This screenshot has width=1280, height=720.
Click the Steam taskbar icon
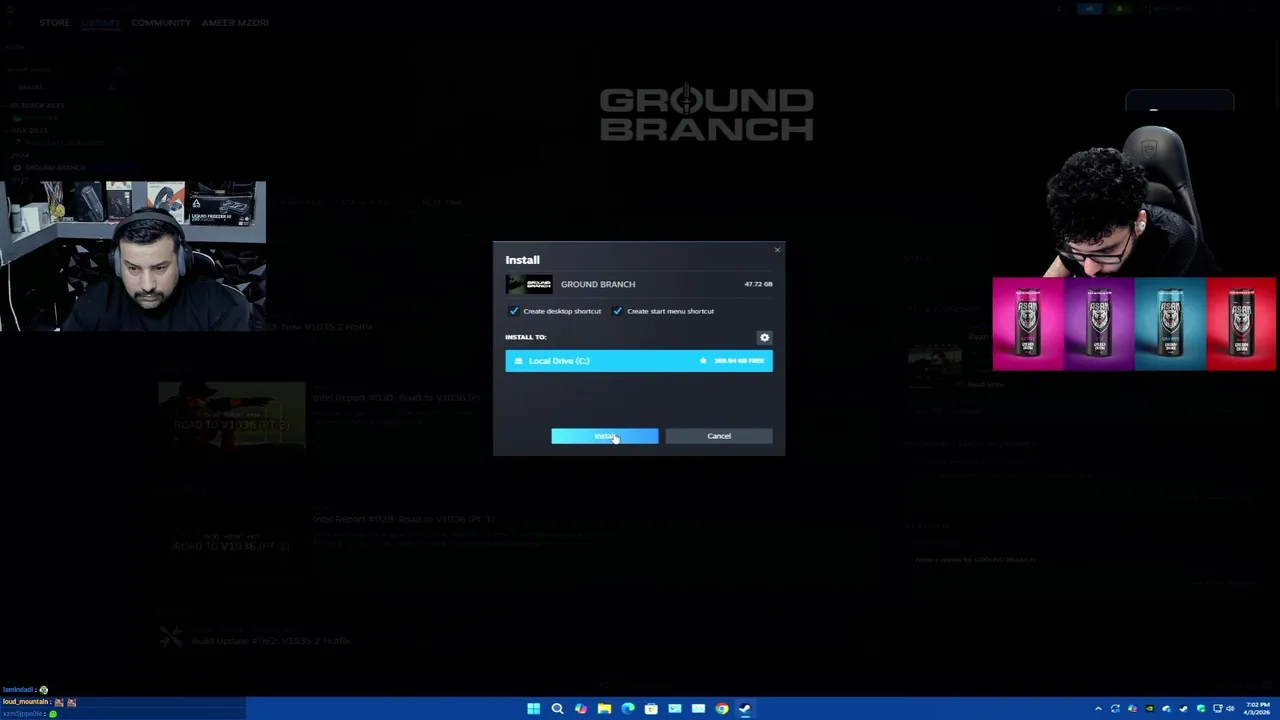[745, 709]
